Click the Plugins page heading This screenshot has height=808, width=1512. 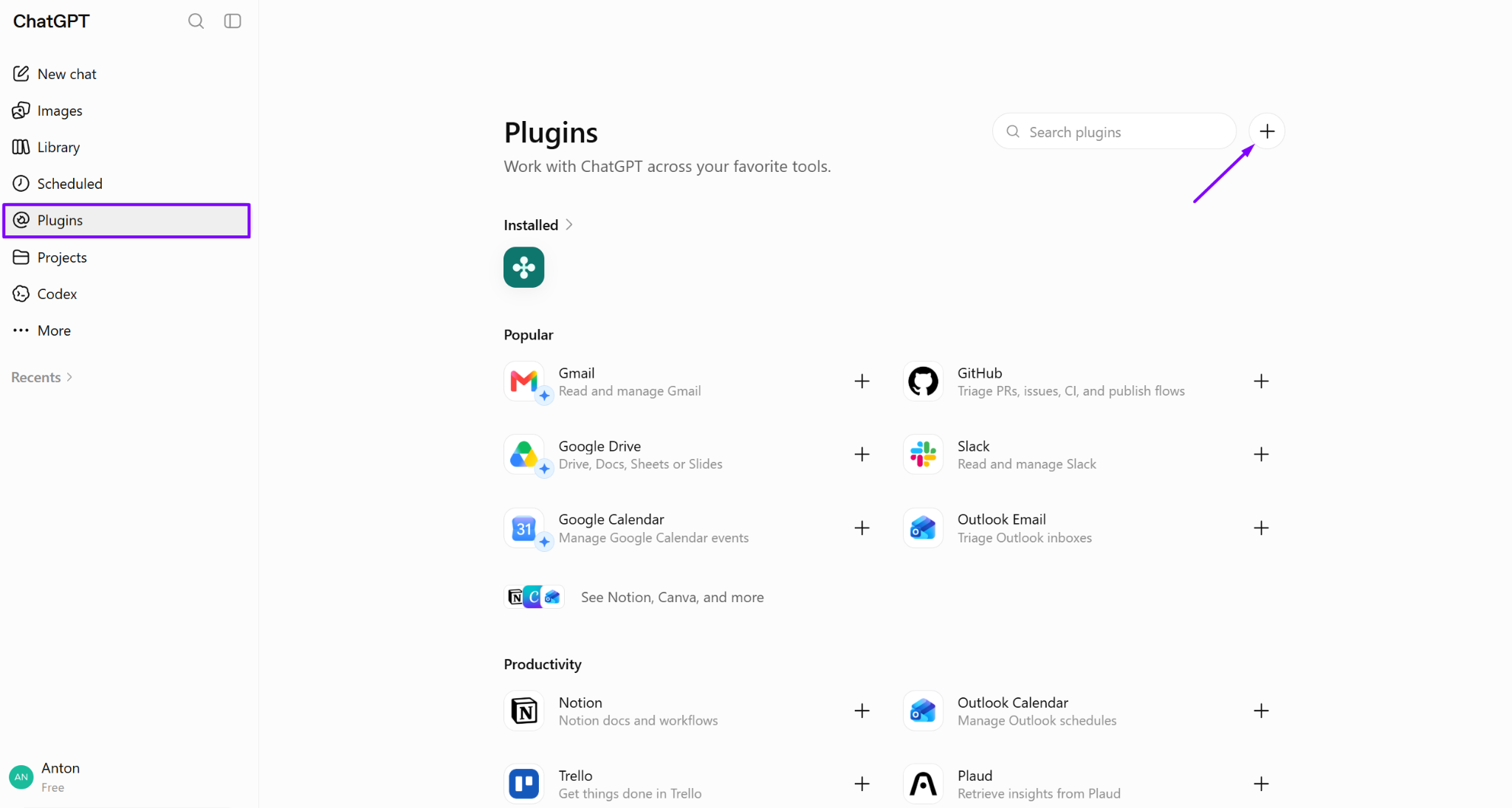551,133
